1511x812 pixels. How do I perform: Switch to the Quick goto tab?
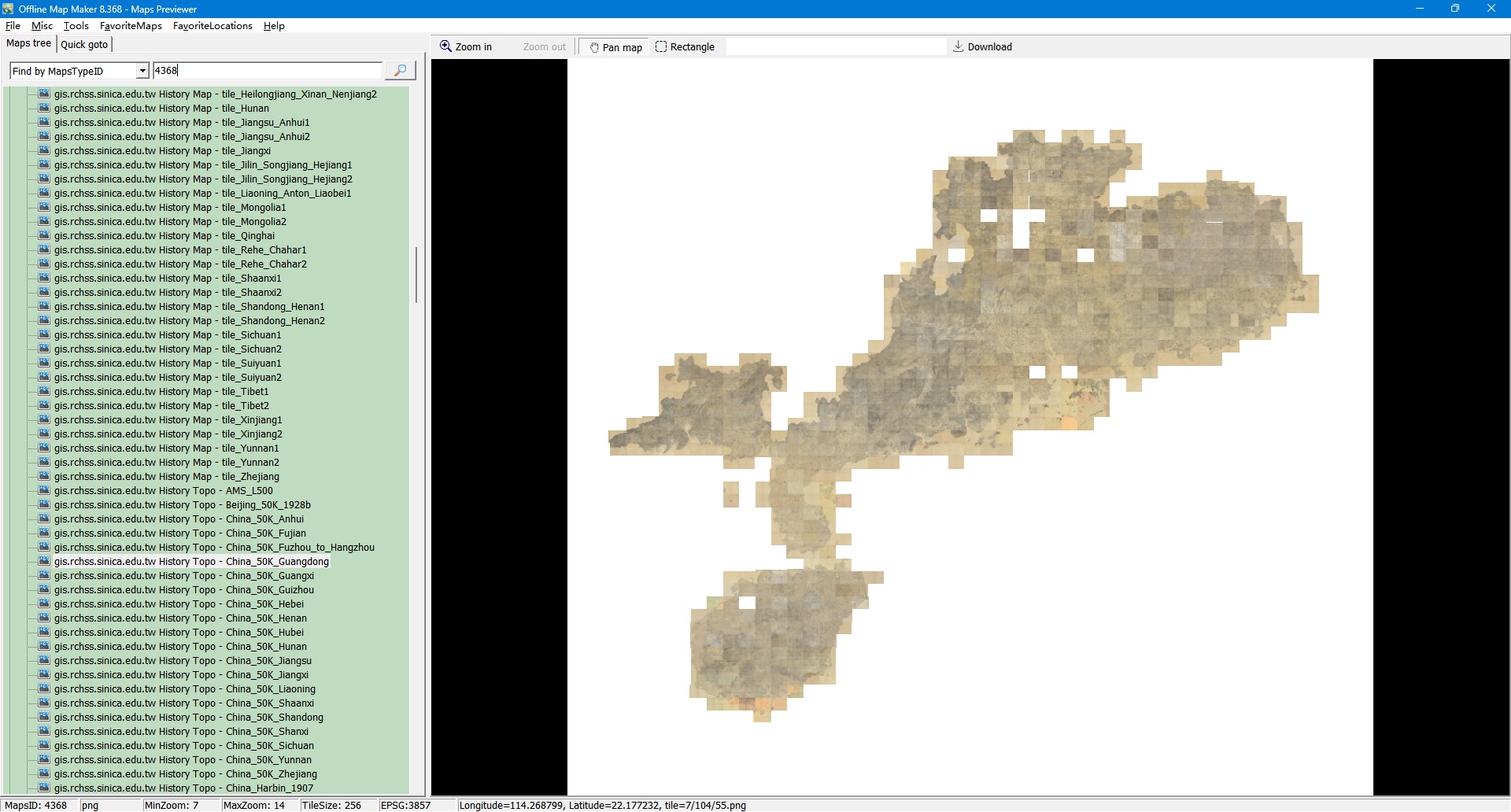pos(84,45)
